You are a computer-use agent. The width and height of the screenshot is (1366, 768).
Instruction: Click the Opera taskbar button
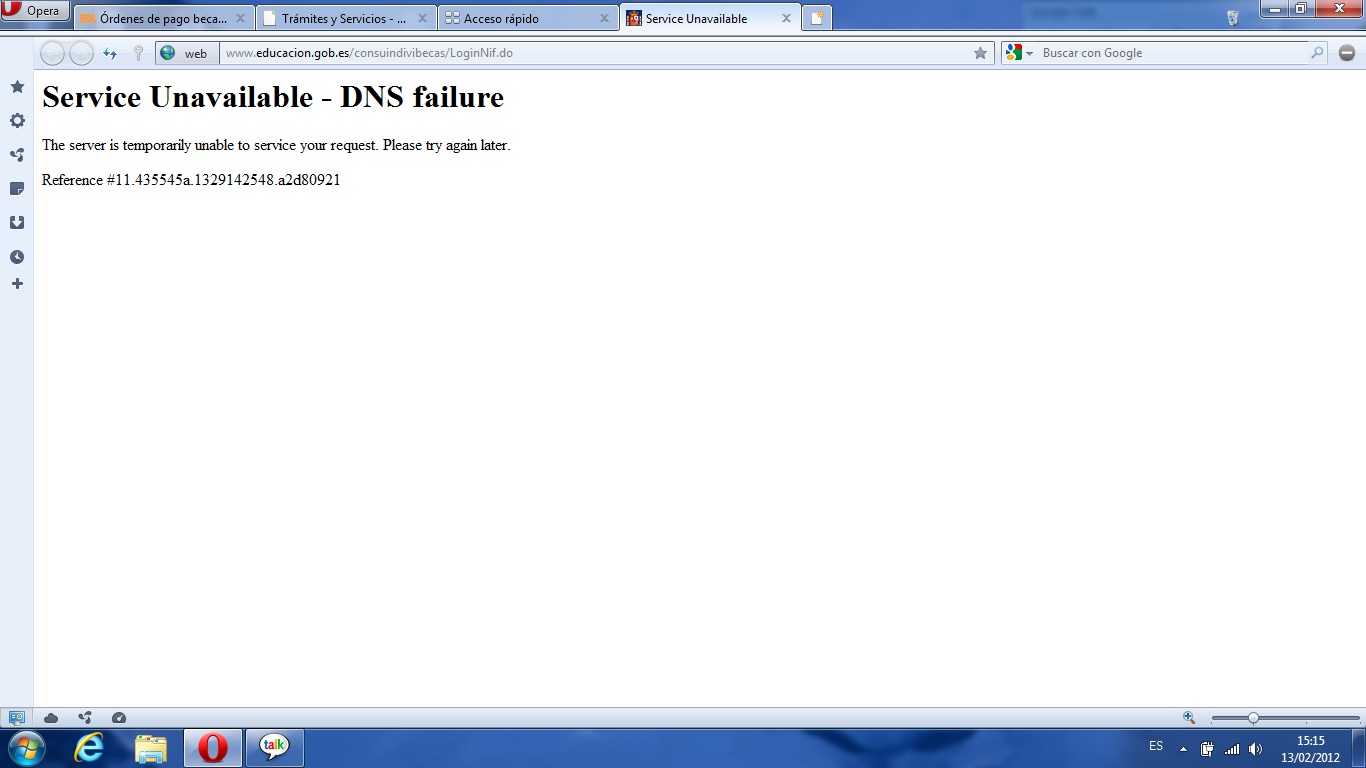213,747
